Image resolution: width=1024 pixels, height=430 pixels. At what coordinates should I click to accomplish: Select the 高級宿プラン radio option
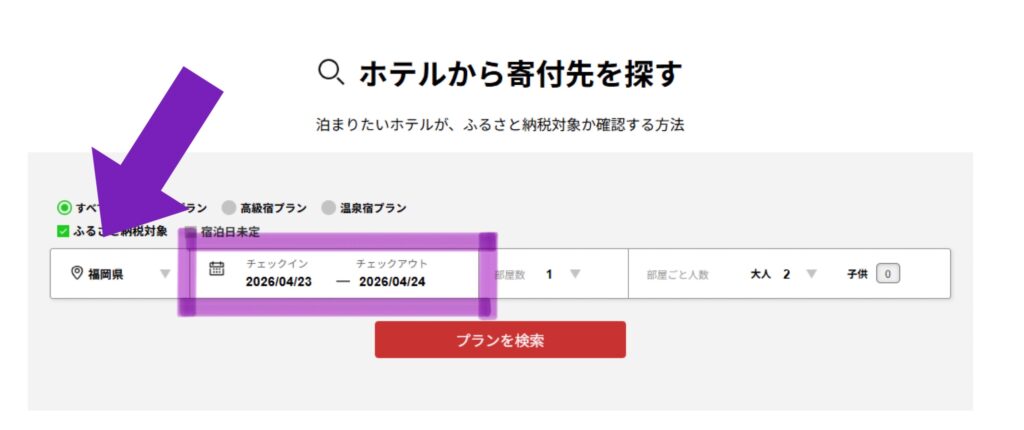coord(229,208)
